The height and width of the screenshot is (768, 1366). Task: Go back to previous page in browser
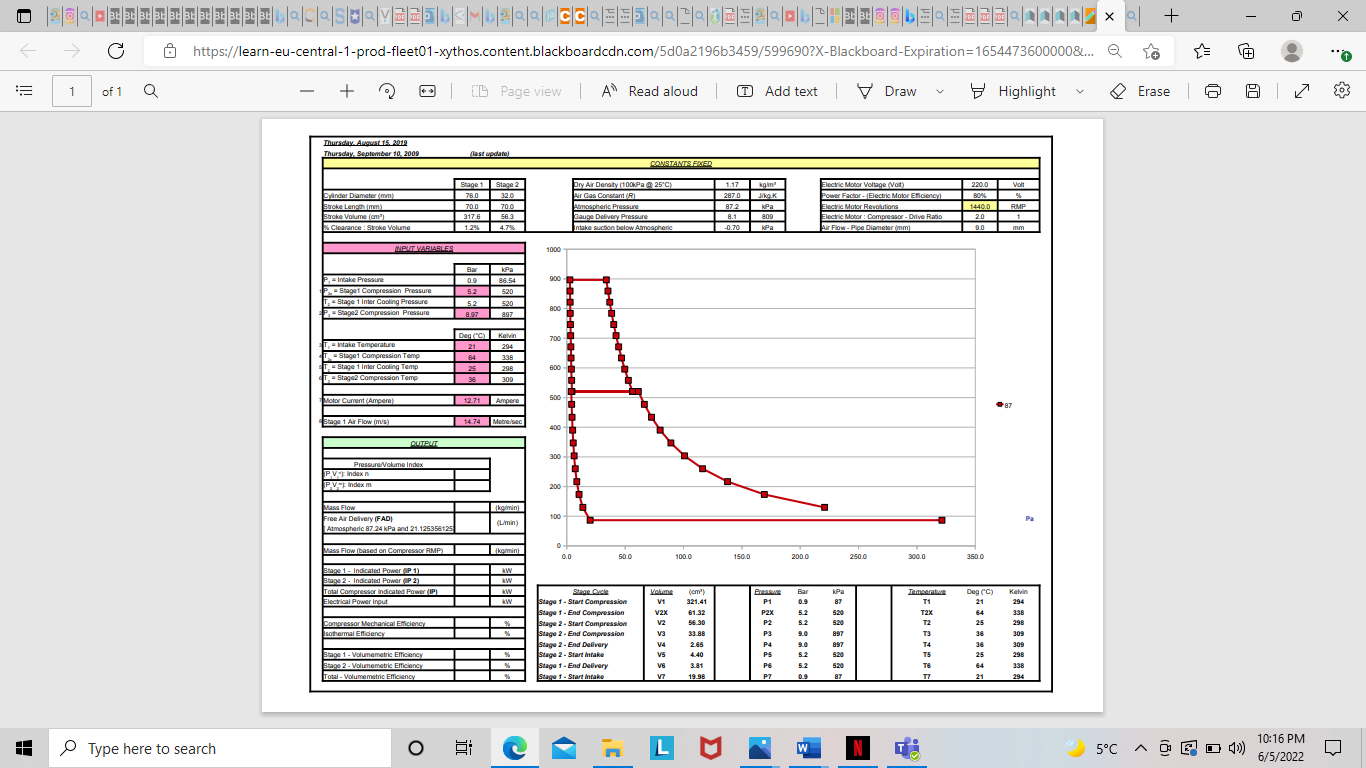(28, 51)
